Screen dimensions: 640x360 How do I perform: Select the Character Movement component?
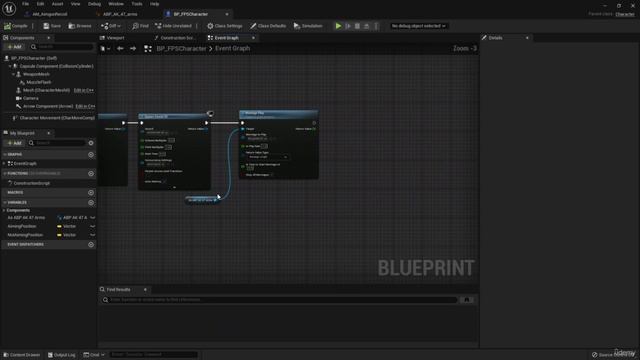pos(57,118)
